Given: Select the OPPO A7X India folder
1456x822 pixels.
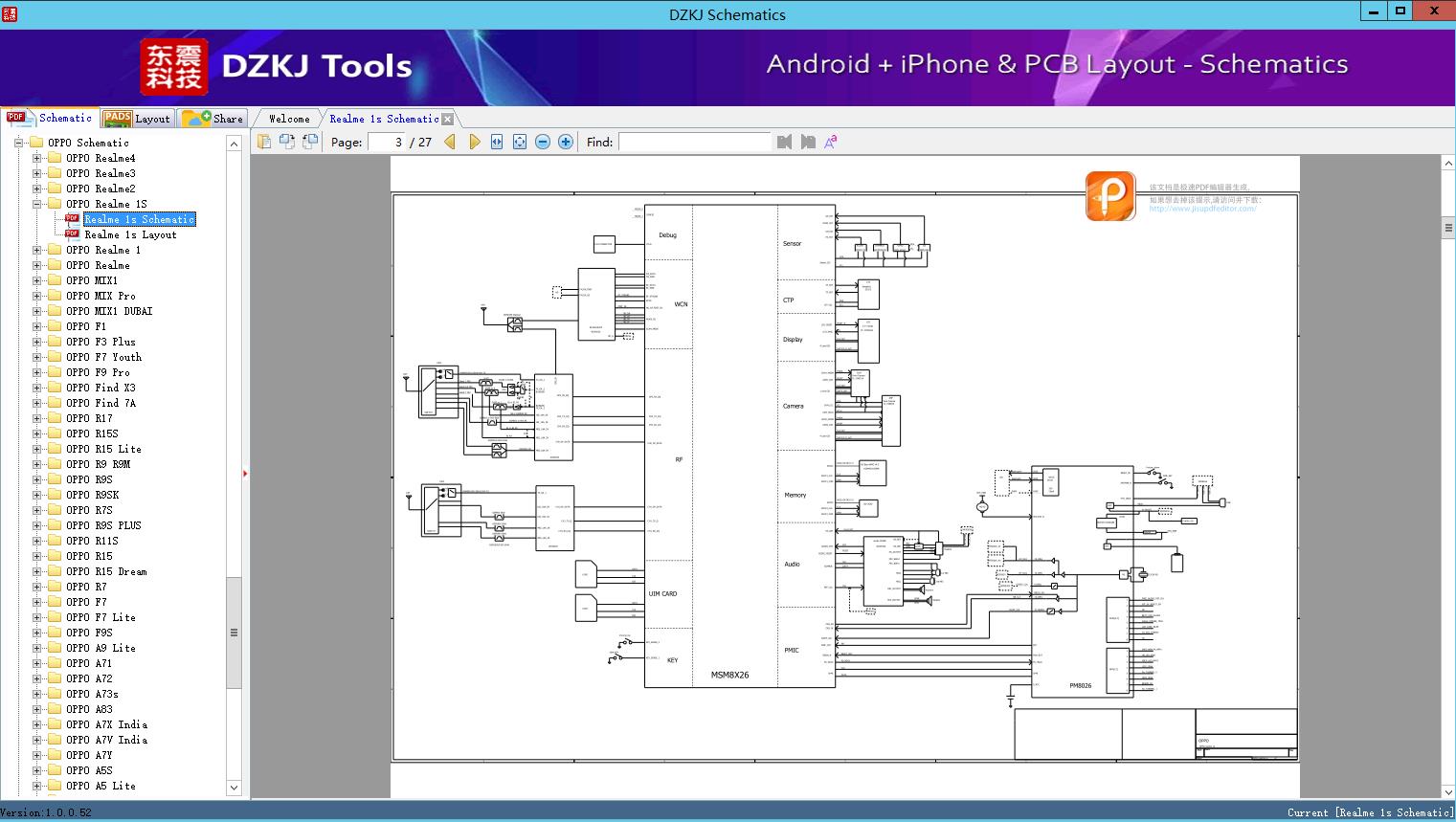Looking at the screenshot, I should pos(106,724).
